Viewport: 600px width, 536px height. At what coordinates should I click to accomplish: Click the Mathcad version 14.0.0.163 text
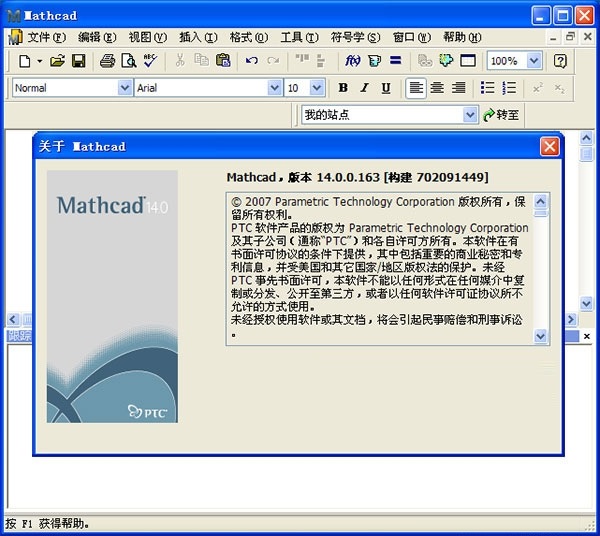click(x=358, y=177)
